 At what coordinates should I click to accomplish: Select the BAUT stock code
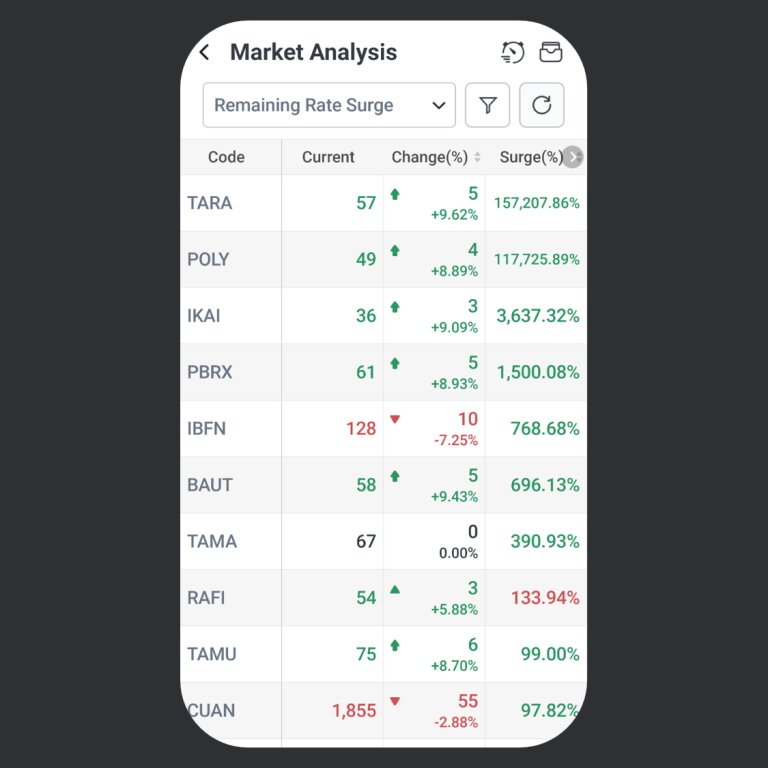coord(210,485)
